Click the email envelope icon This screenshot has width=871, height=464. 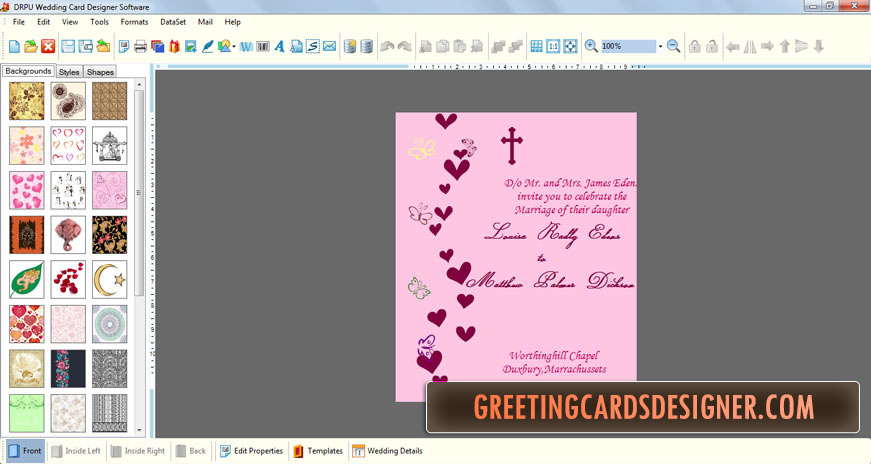[329, 46]
